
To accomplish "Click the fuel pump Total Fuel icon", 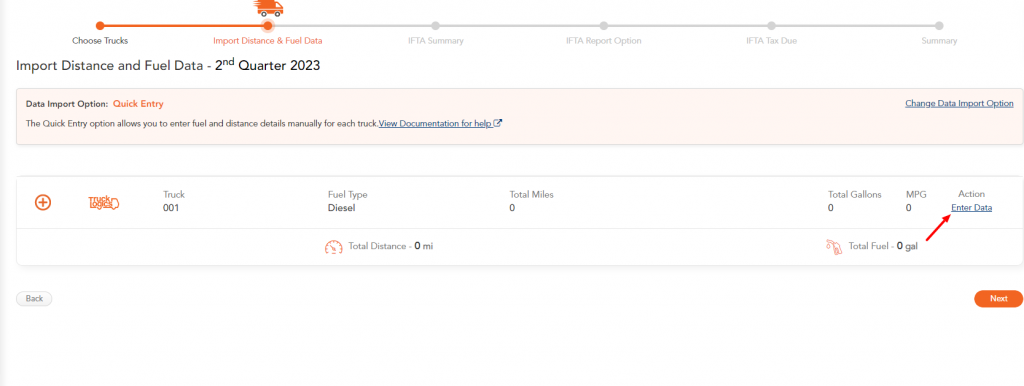I will (x=834, y=247).
